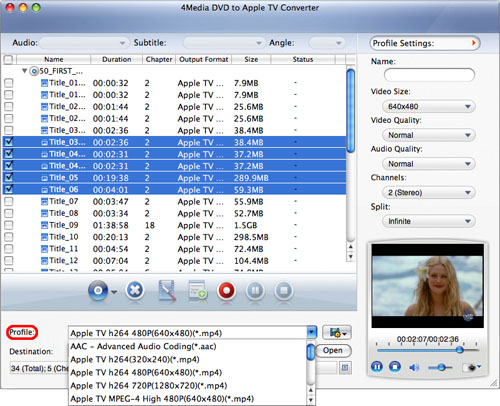Click the add profile icon

coord(197,290)
